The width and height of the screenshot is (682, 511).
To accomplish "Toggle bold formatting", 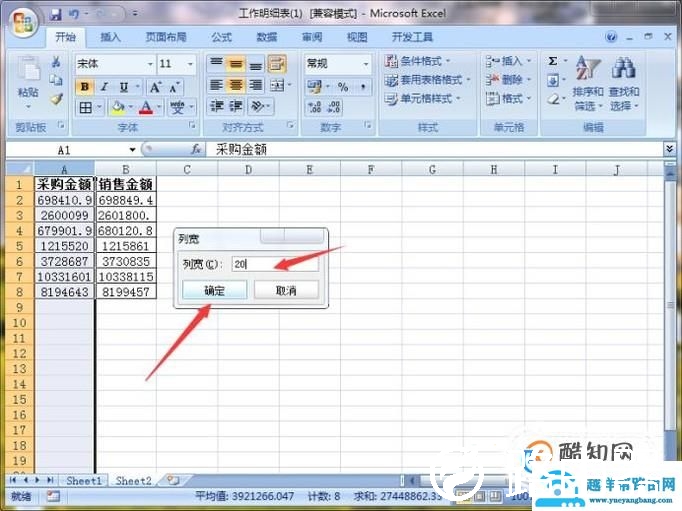I will tap(85, 87).
